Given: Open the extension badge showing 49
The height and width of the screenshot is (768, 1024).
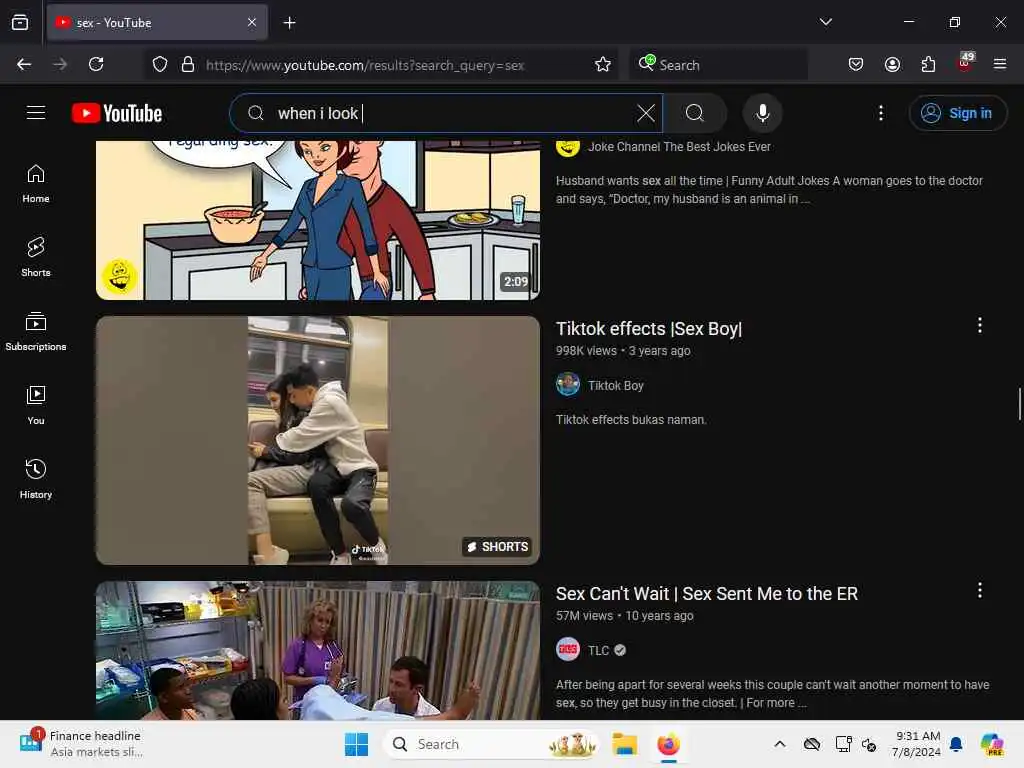Looking at the screenshot, I should pyautogui.click(x=965, y=63).
